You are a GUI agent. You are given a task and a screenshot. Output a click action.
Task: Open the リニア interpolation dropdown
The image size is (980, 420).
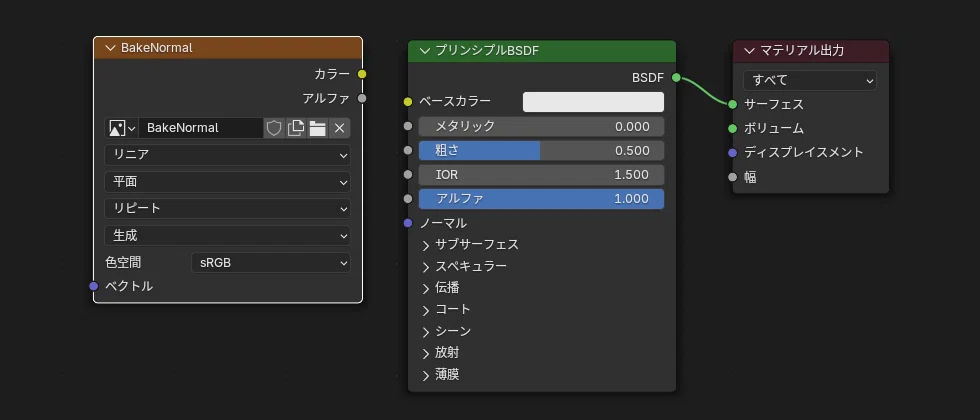pos(228,155)
